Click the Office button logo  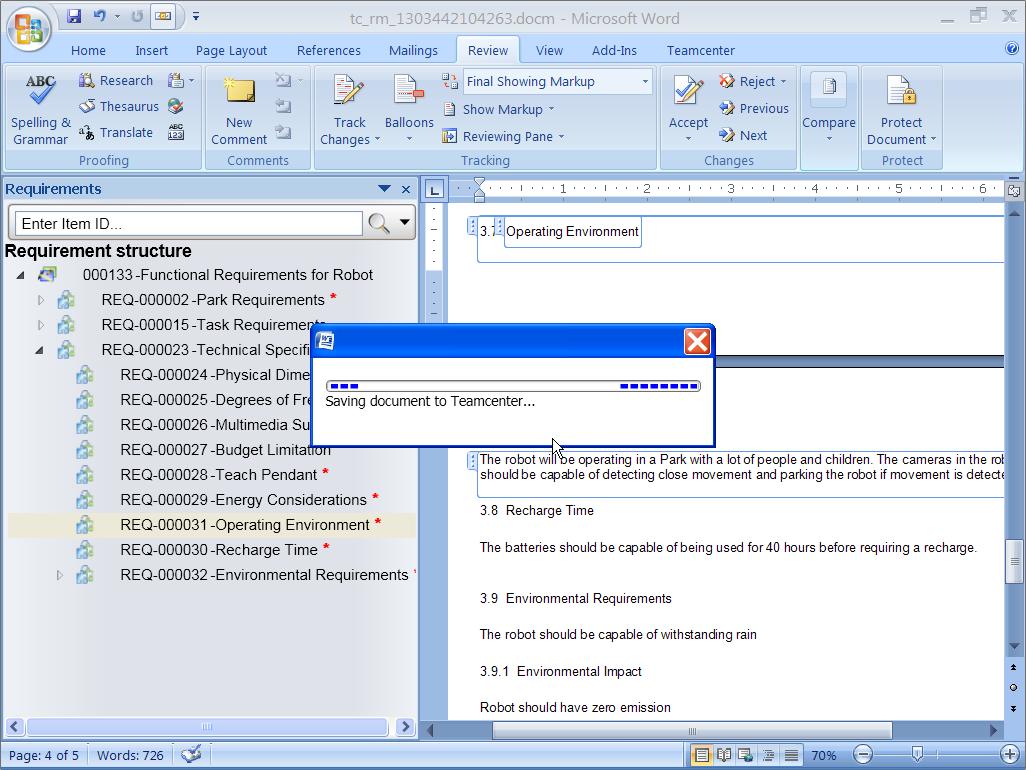point(29,29)
